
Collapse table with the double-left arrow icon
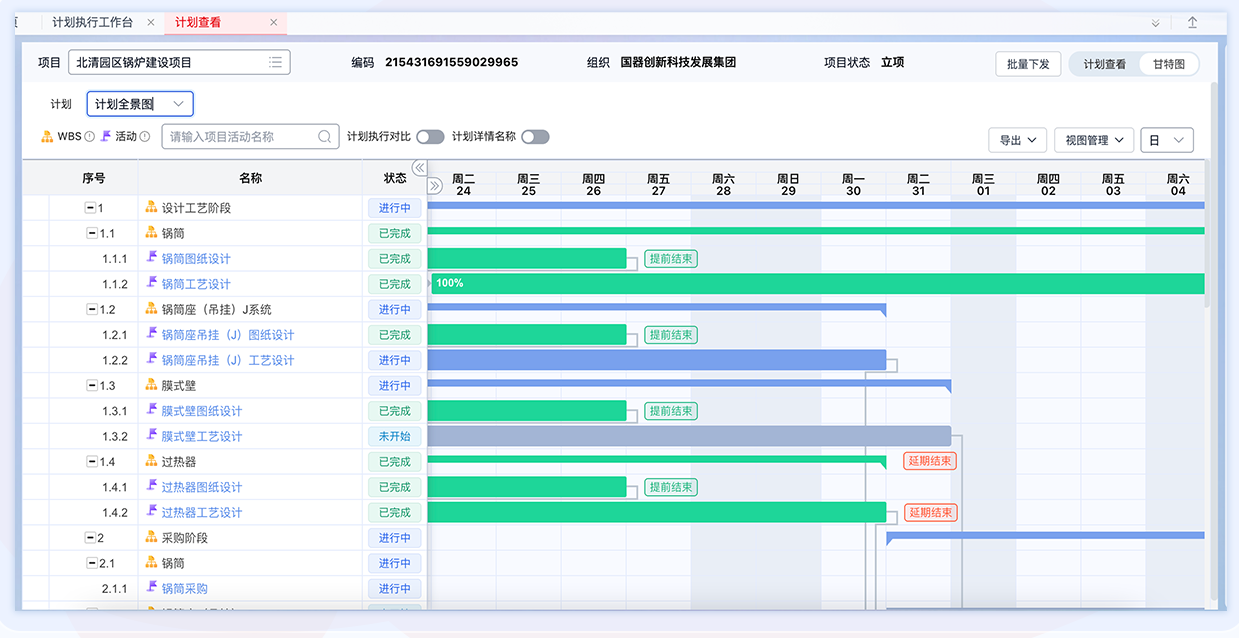420,168
